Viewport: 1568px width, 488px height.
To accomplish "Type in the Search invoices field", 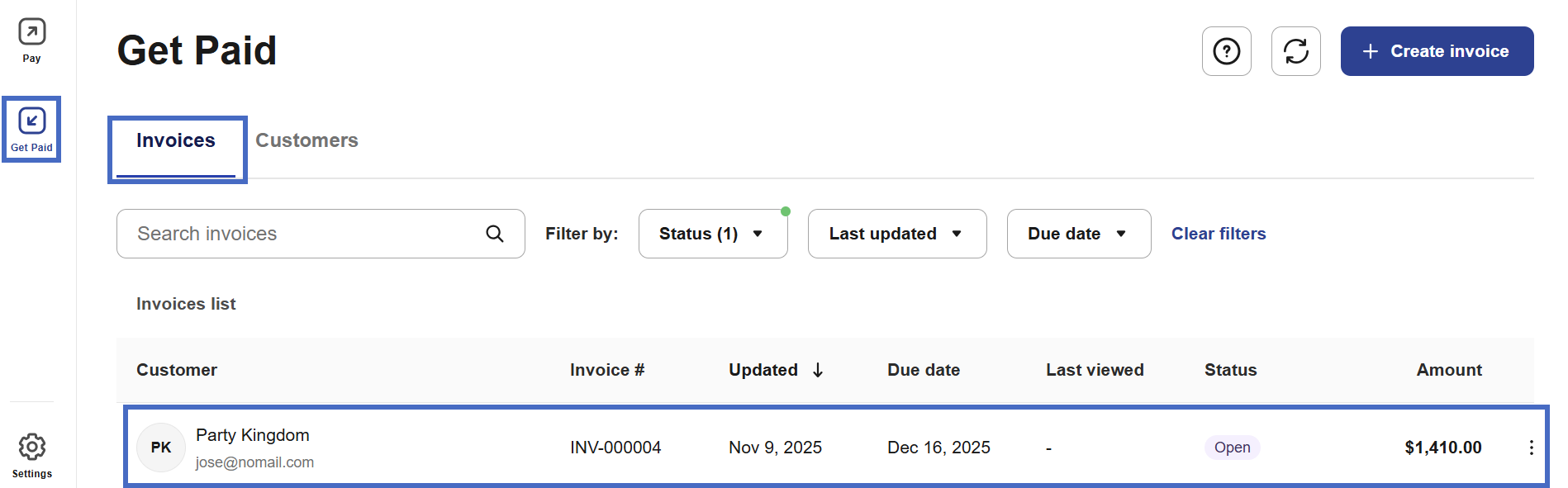I will (306, 234).
